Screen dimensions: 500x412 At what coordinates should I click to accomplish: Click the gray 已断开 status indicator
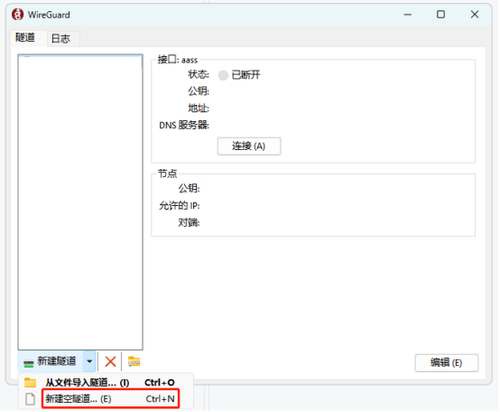tap(223, 75)
